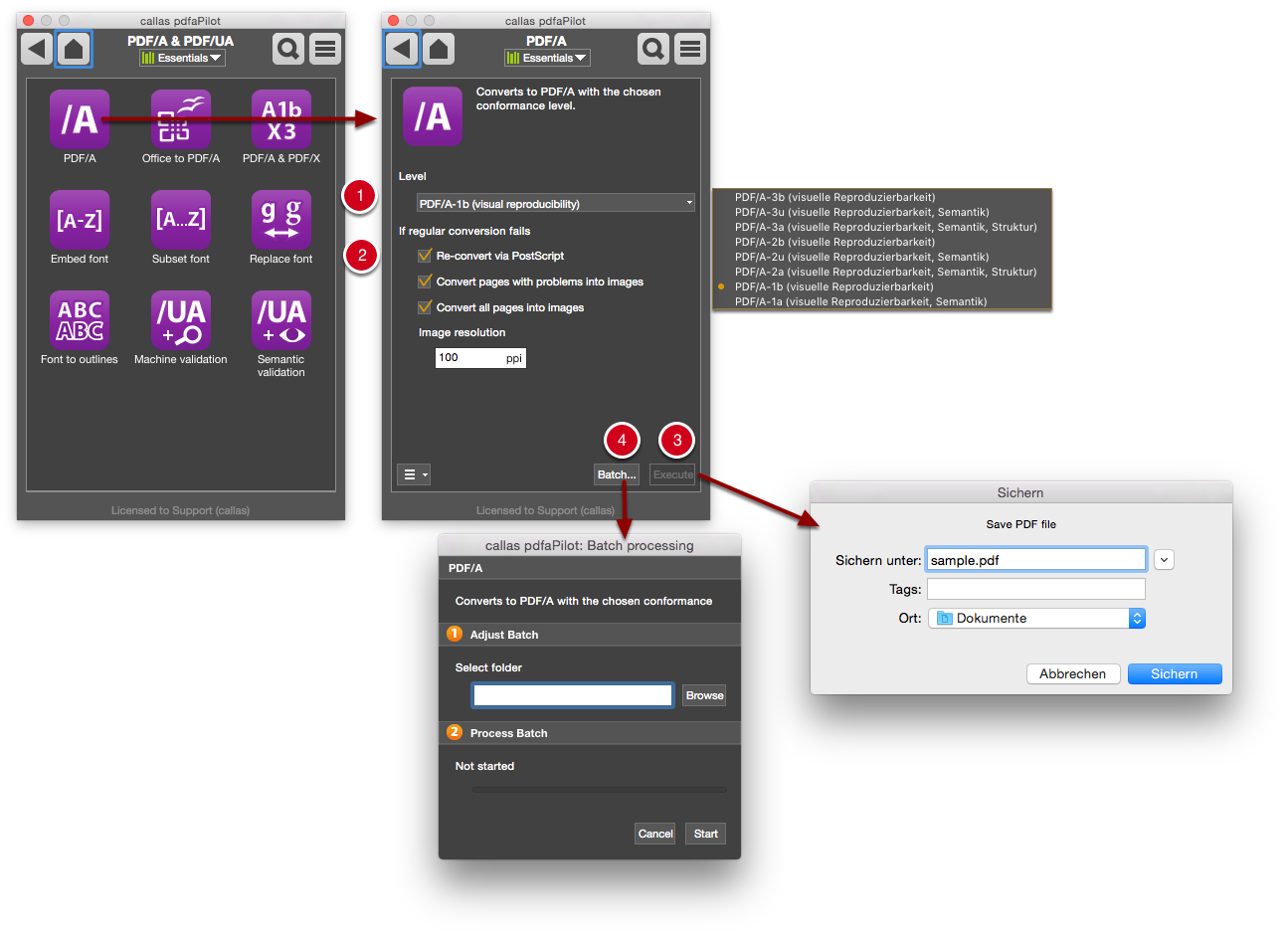Choose the PDF/A-1a level option

click(x=861, y=301)
